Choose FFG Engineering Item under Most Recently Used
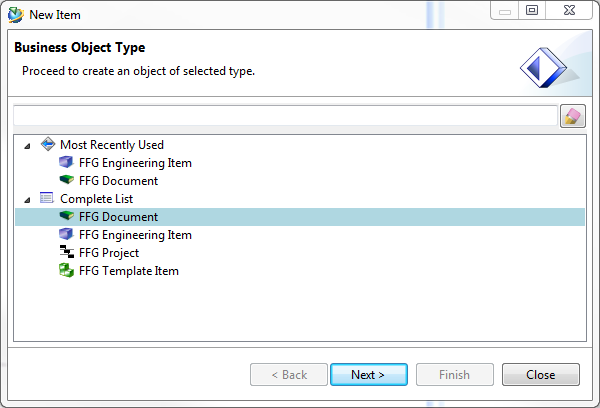600x408 pixels. pos(135,163)
